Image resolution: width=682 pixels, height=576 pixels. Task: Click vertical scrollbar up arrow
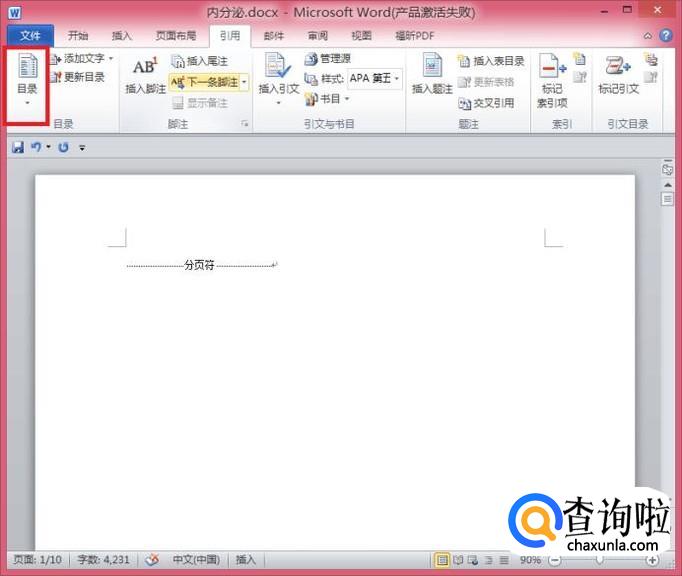pos(668,185)
